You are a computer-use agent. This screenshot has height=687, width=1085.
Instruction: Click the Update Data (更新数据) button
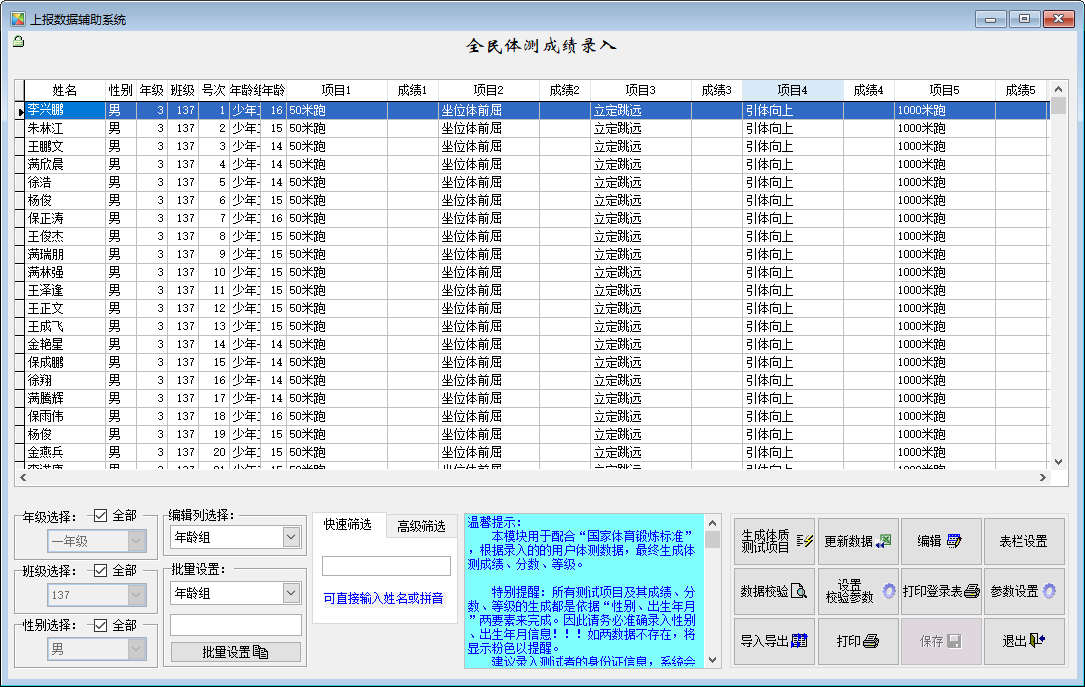point(858,541)
